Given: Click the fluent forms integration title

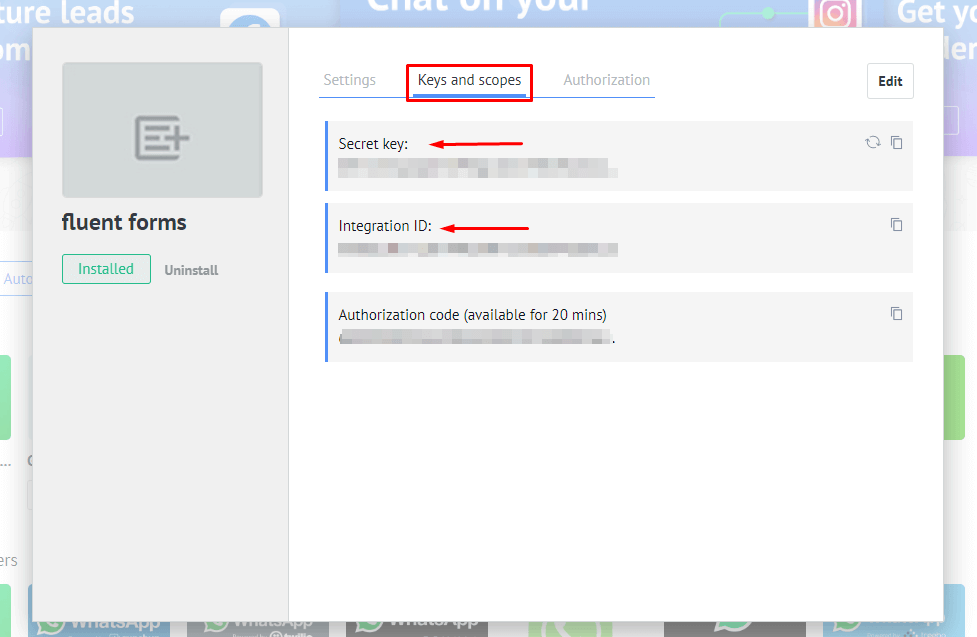Looking at the screenshot, I should [124, 222].
